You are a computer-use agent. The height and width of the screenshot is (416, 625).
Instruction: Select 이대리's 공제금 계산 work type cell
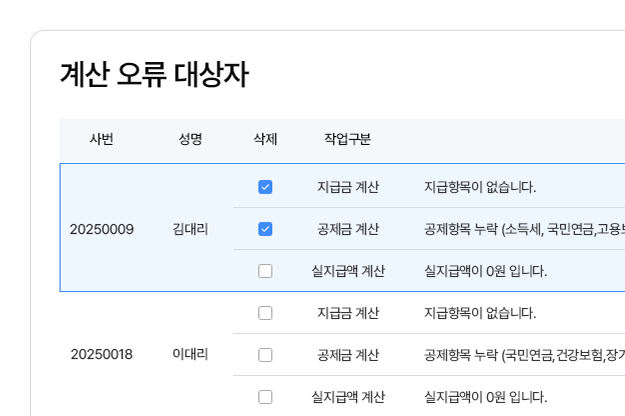[x=347, y=355]
